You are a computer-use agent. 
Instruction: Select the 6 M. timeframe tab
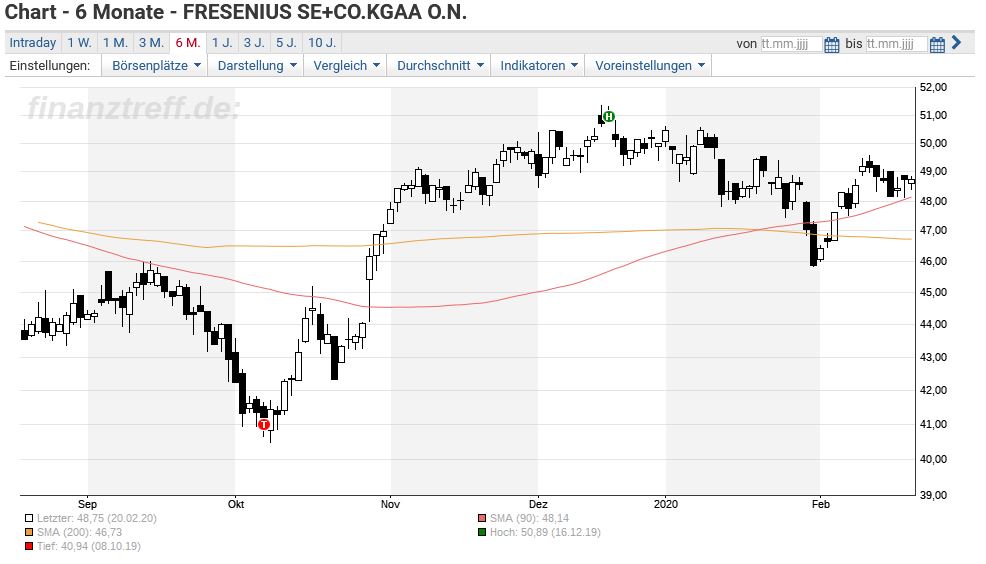(187, 43)
